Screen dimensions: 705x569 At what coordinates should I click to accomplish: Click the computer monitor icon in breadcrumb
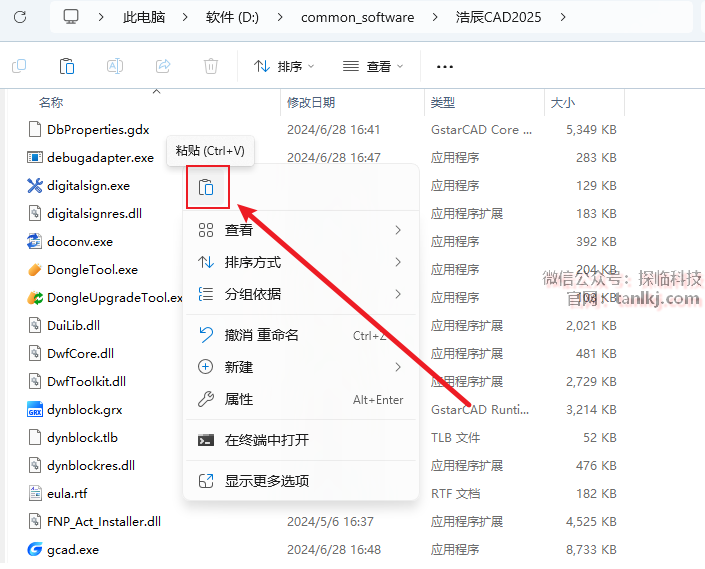[71, 17]
